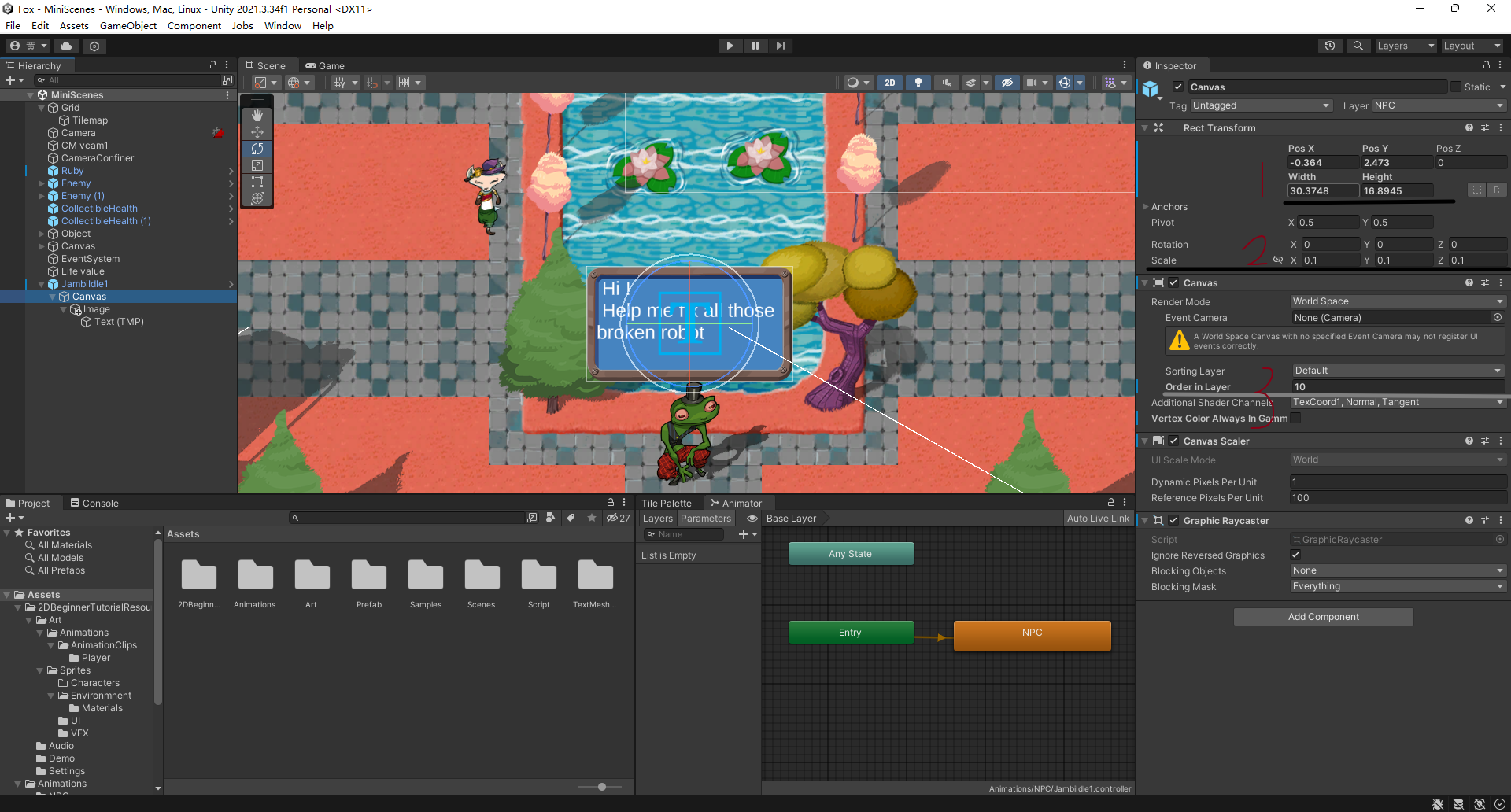
Task: Click the draw mode shading sphere icon
Action: tap(852, 83)
